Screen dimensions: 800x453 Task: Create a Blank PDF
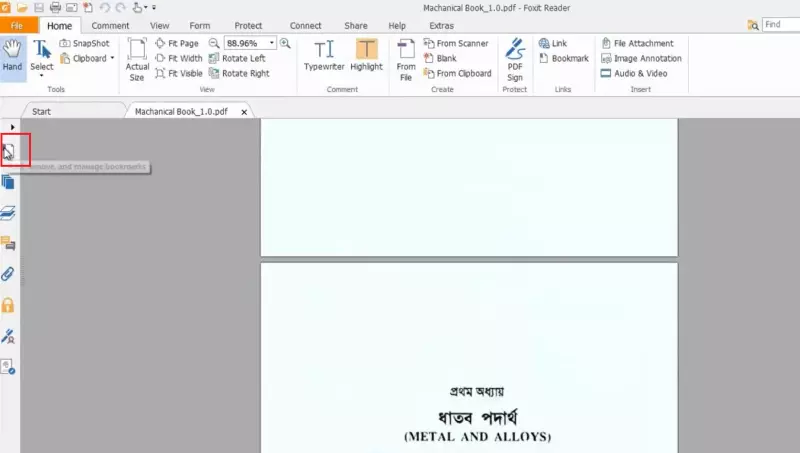(440, 58)
